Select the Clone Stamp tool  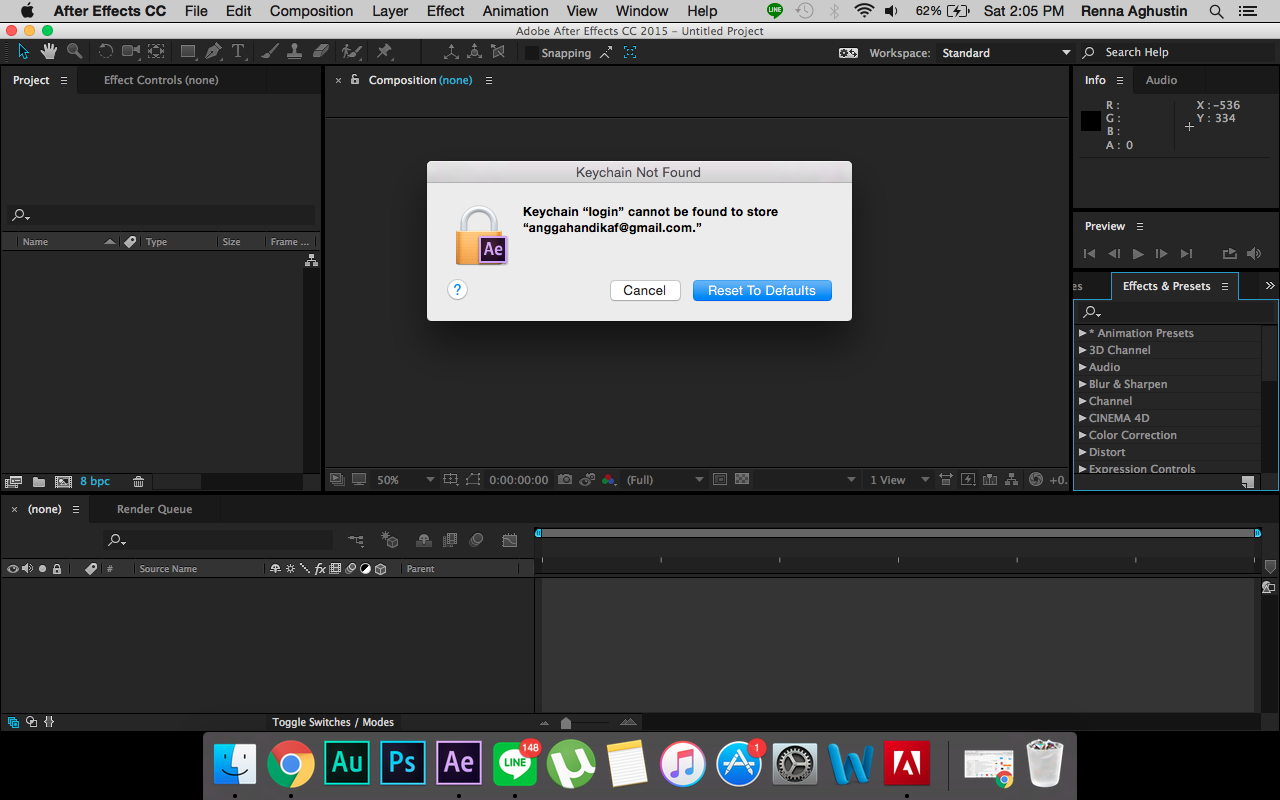pyautogui.click(x=296, y=51)
